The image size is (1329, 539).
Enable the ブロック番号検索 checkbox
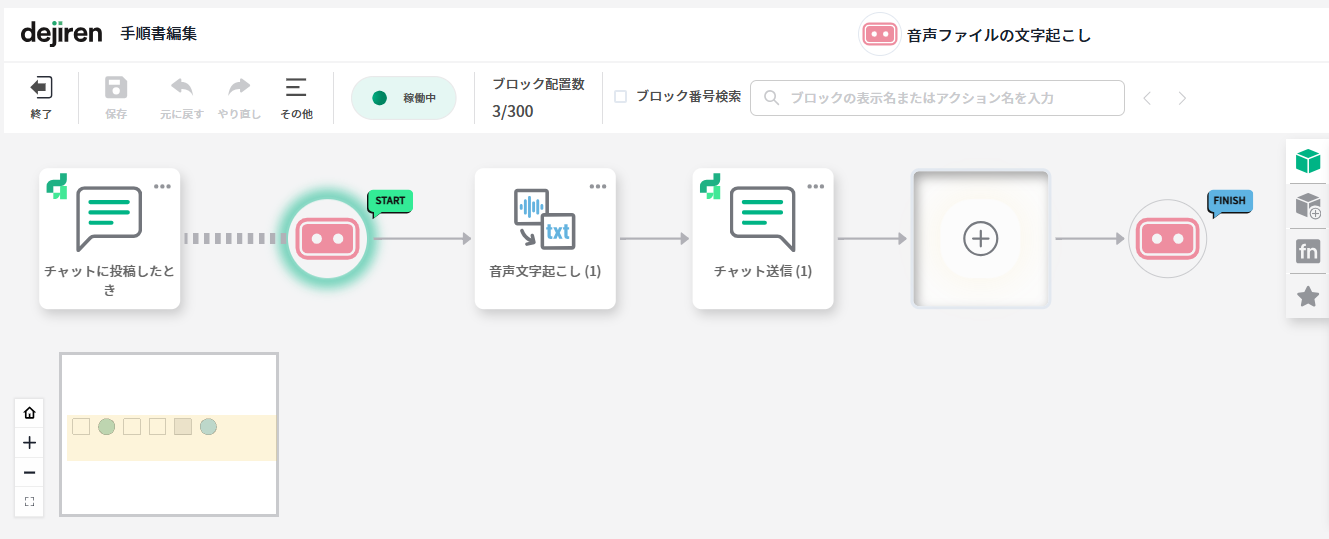621,97
